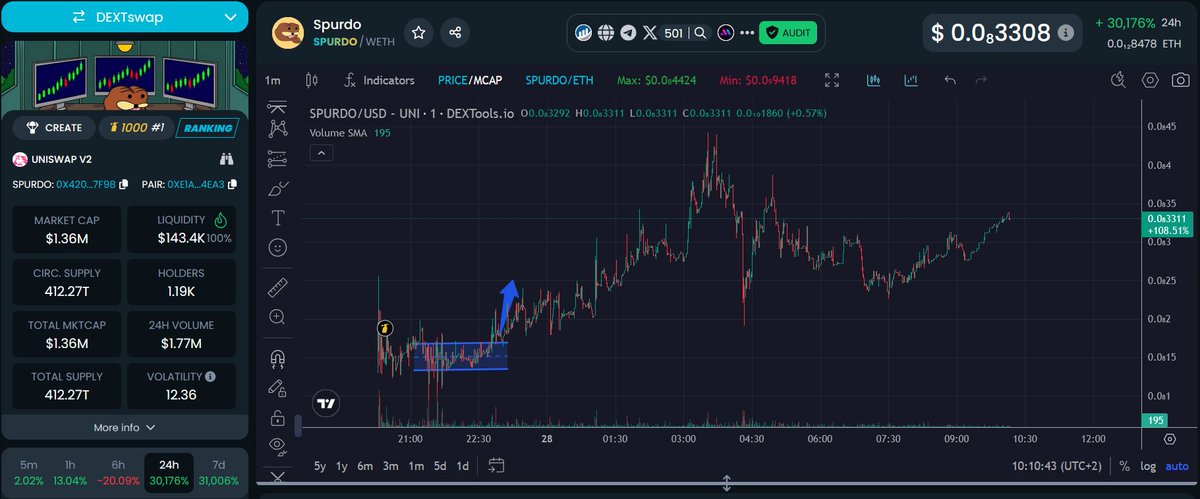
Task: Set chart range to 1y
Action: (343, 466)
